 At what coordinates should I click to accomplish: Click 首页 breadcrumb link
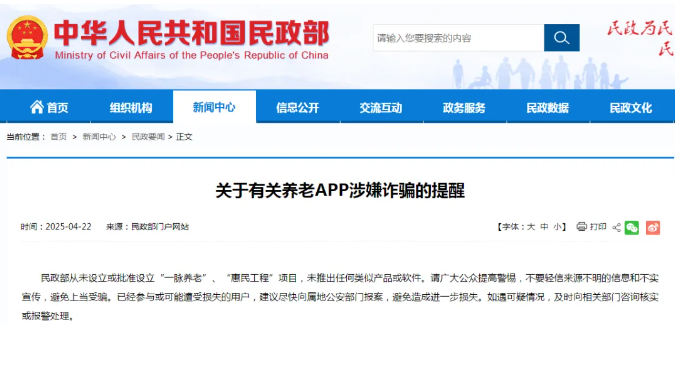59,137
